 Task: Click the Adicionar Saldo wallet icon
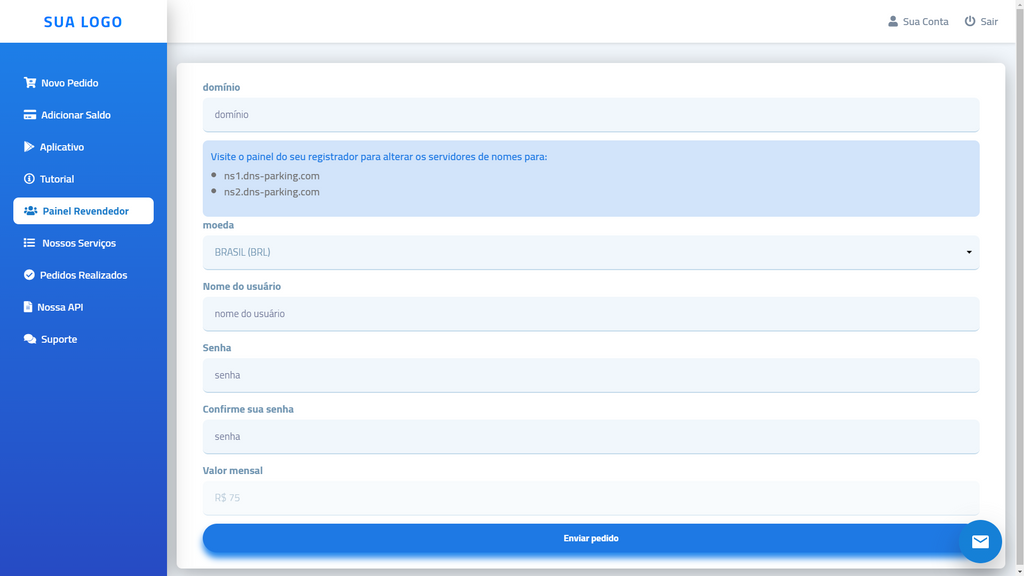29,114
